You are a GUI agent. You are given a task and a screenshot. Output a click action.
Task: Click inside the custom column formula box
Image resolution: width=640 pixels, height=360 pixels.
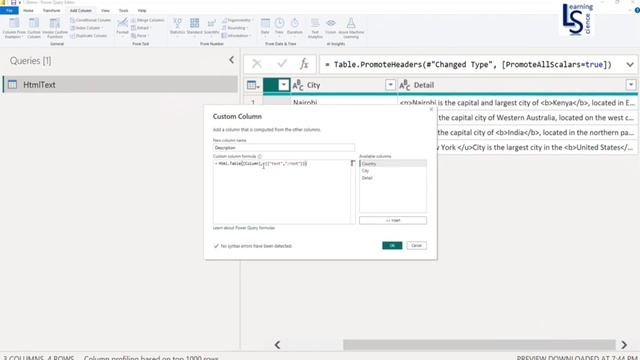click(x=282, y=192)
